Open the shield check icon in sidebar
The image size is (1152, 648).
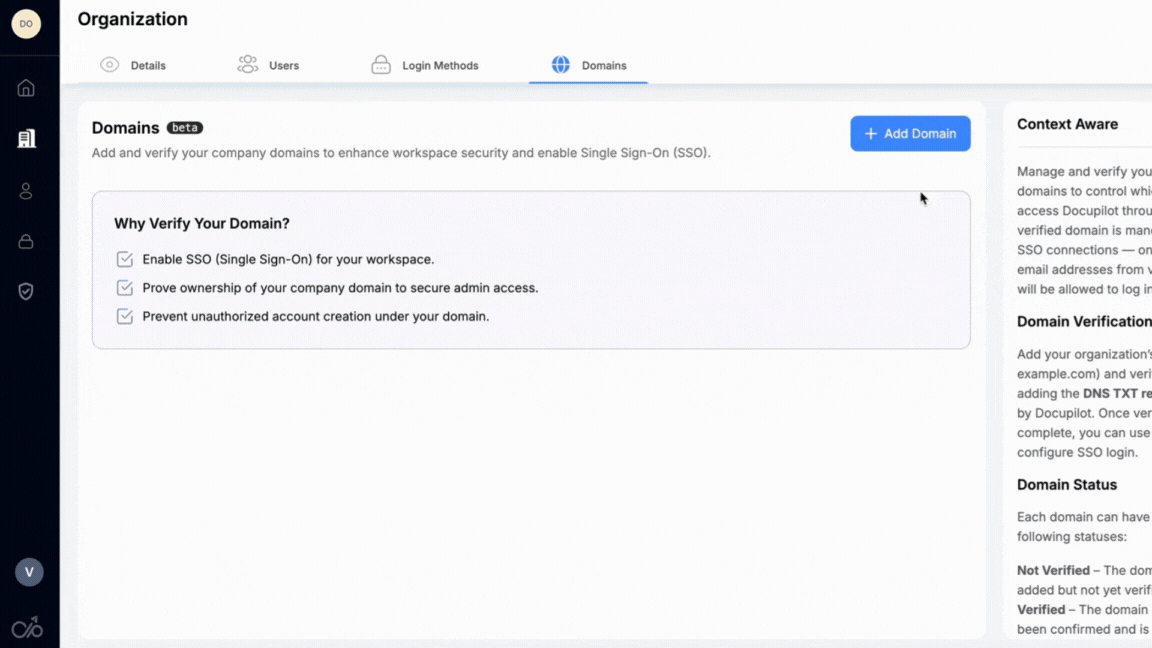[x=26, y=291]
